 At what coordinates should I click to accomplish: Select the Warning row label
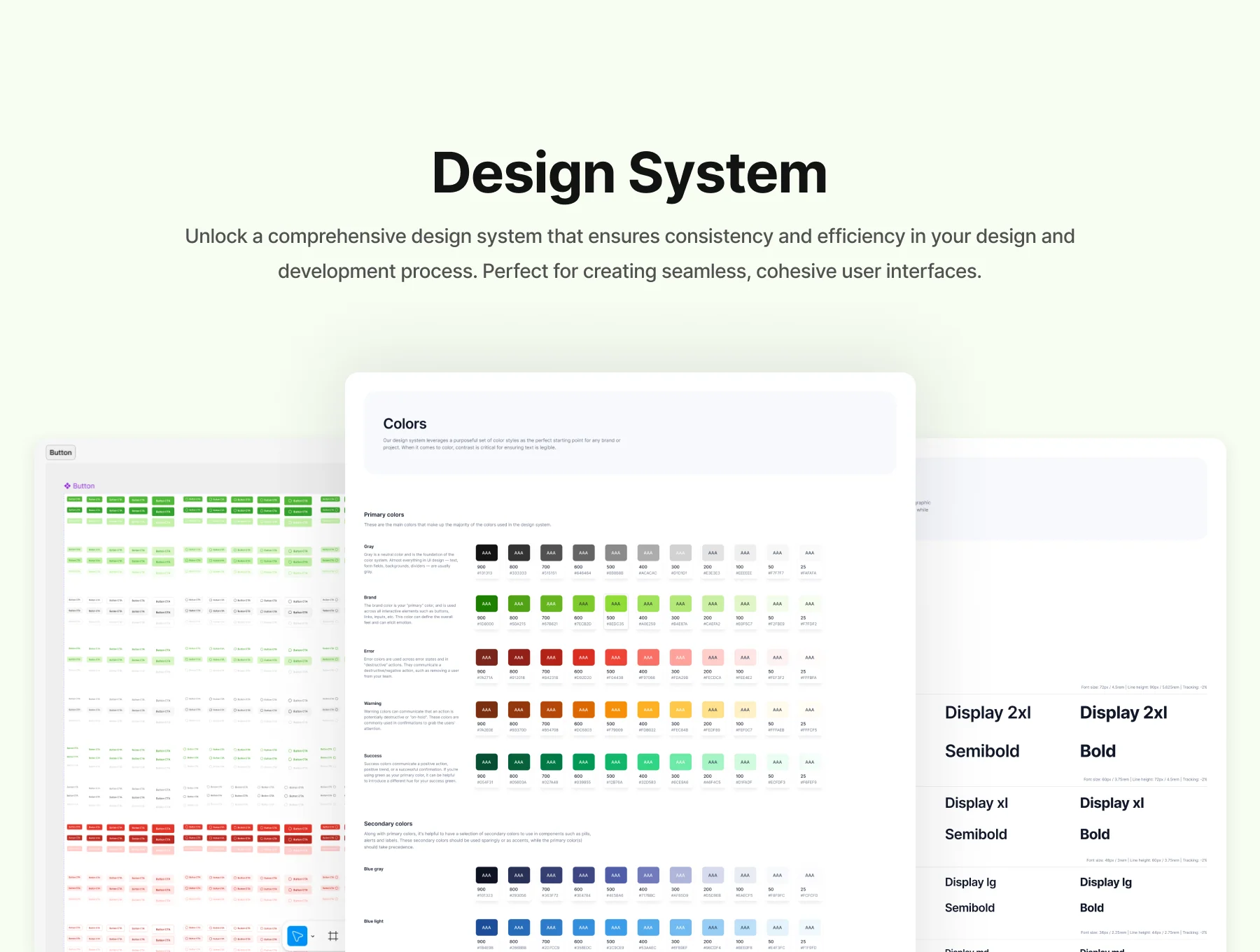click(372, 703)
